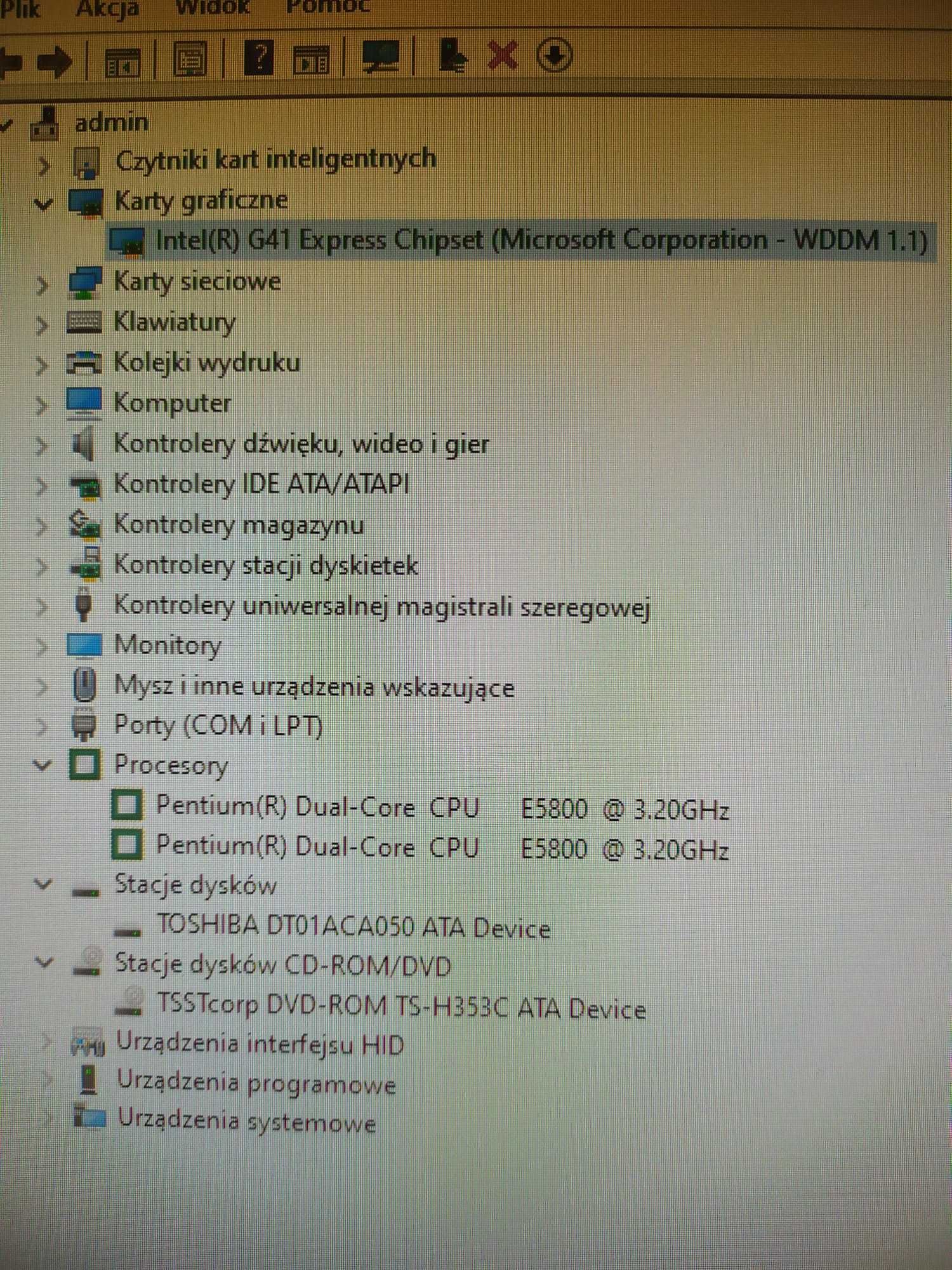Select Urządzenia interfejsu HID label
952x1270 pixels.
tap(260, 1045)
